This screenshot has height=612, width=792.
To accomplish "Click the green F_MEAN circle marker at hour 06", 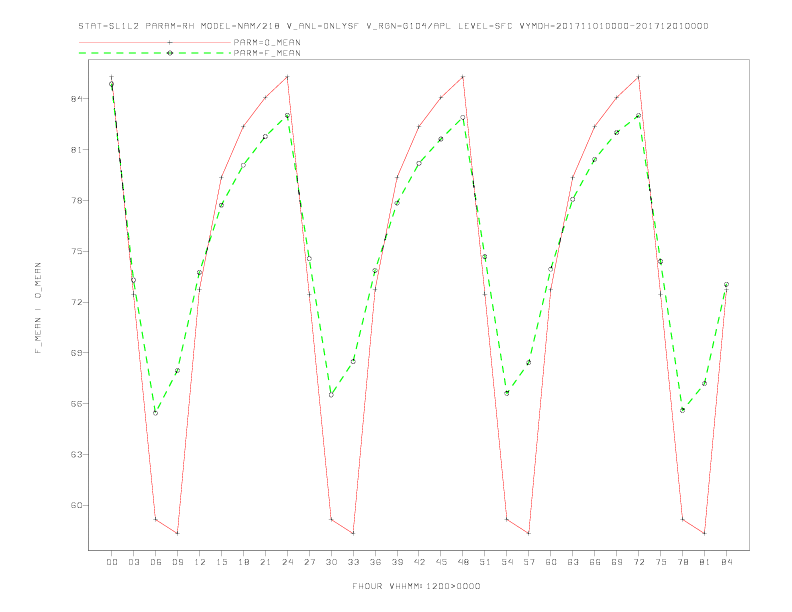I will click(156, 413).
